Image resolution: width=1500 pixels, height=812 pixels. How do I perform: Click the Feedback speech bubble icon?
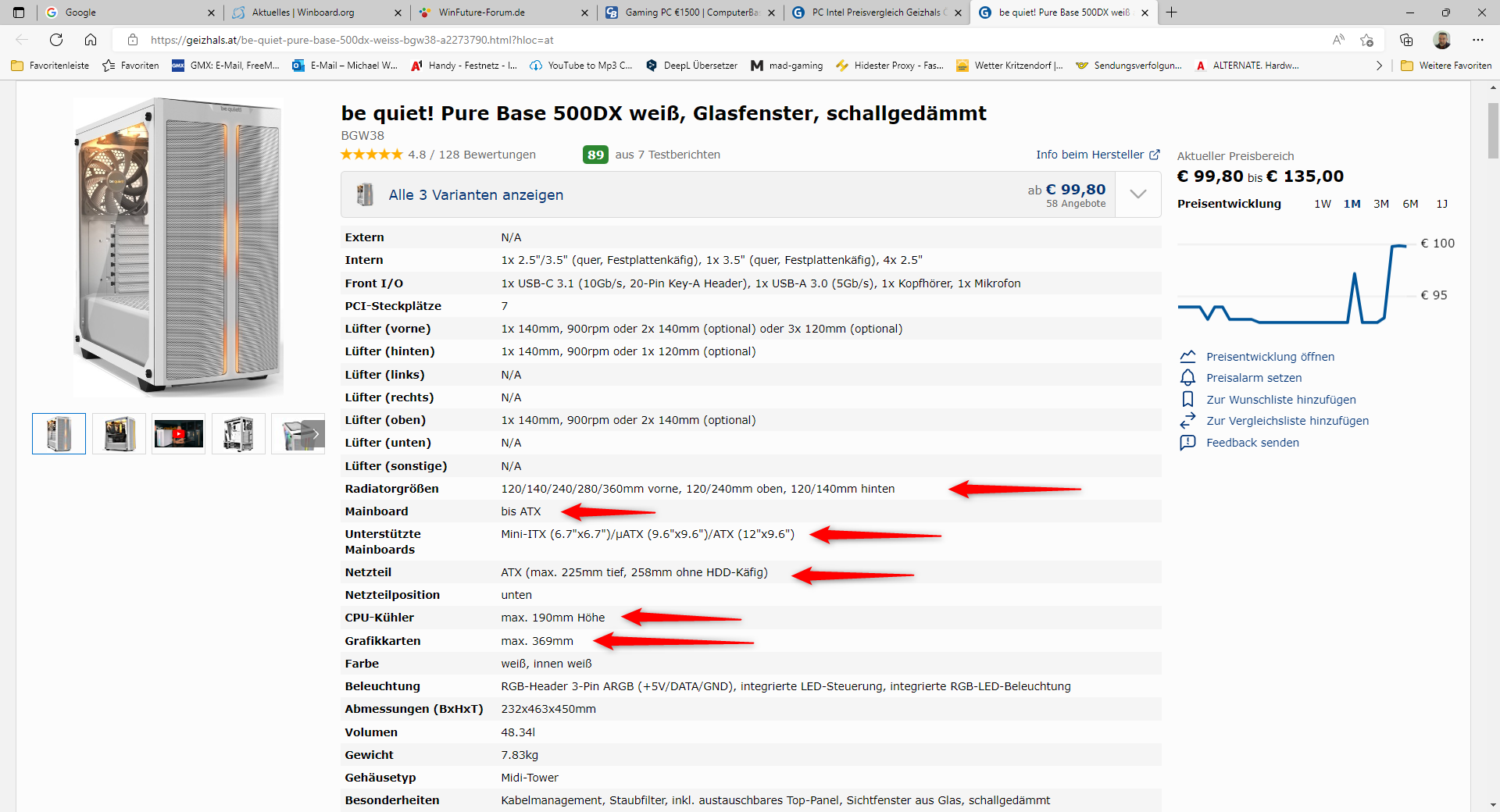pyautogui.click(x=1187, y=443)
